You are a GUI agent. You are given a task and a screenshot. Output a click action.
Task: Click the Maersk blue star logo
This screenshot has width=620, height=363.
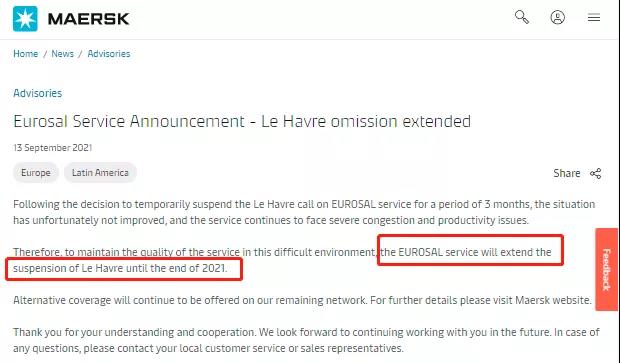(25, 19)
